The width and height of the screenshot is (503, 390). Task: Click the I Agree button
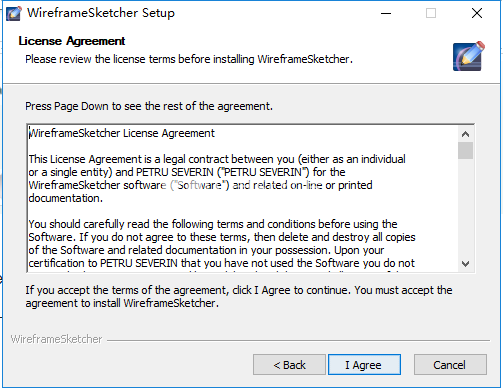364,365
